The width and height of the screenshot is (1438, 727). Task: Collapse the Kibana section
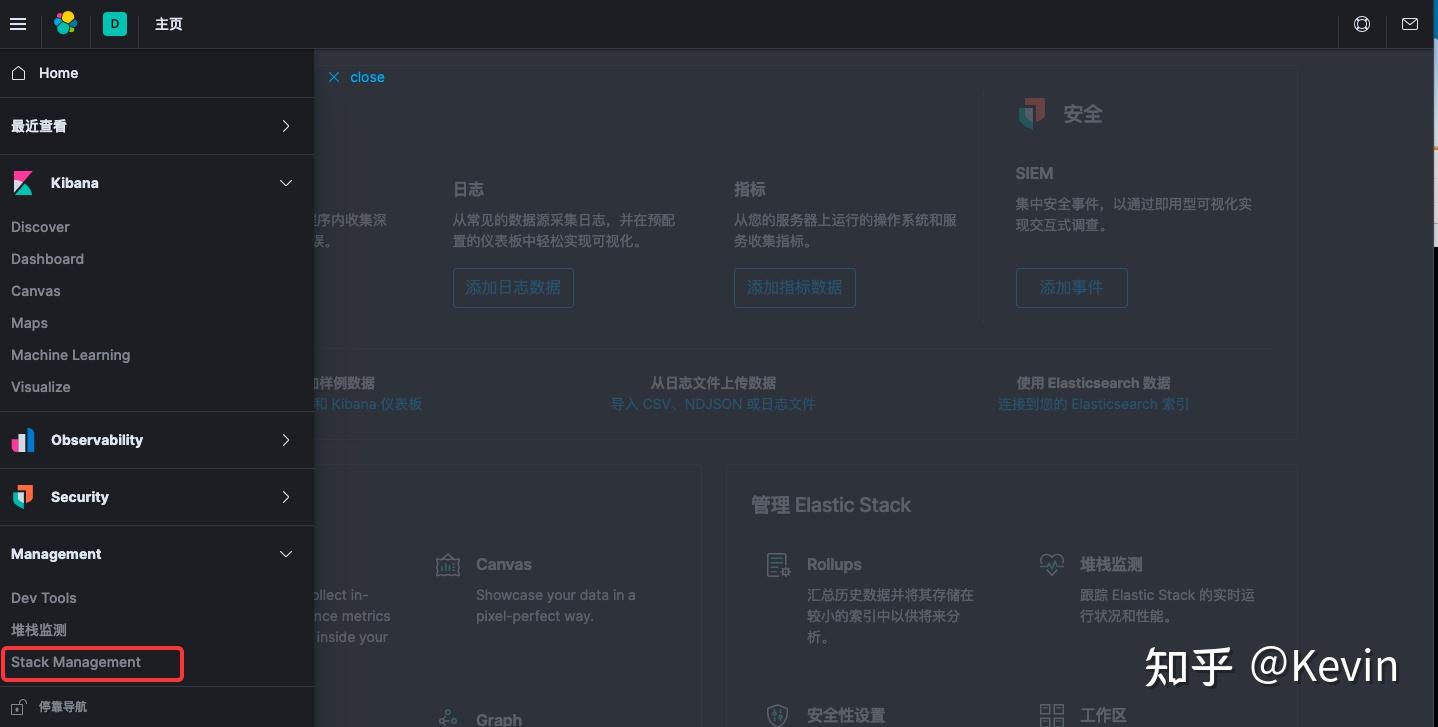285,183
